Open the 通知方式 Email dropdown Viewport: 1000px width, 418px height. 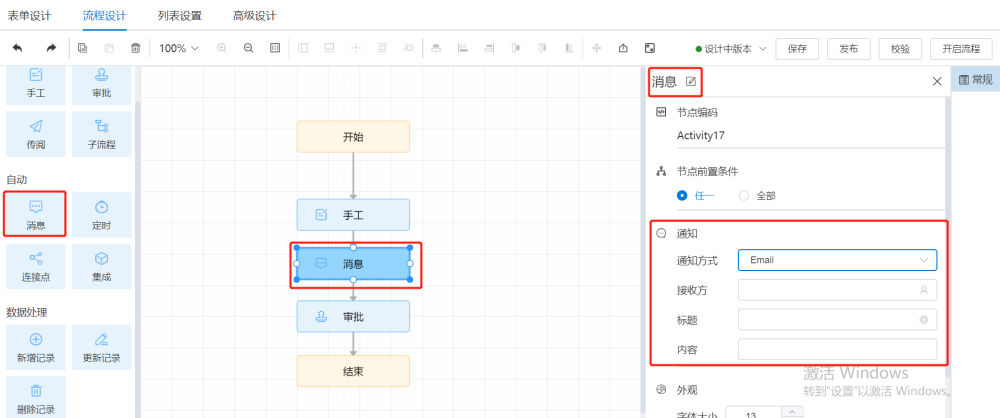[x=837, y=260]
